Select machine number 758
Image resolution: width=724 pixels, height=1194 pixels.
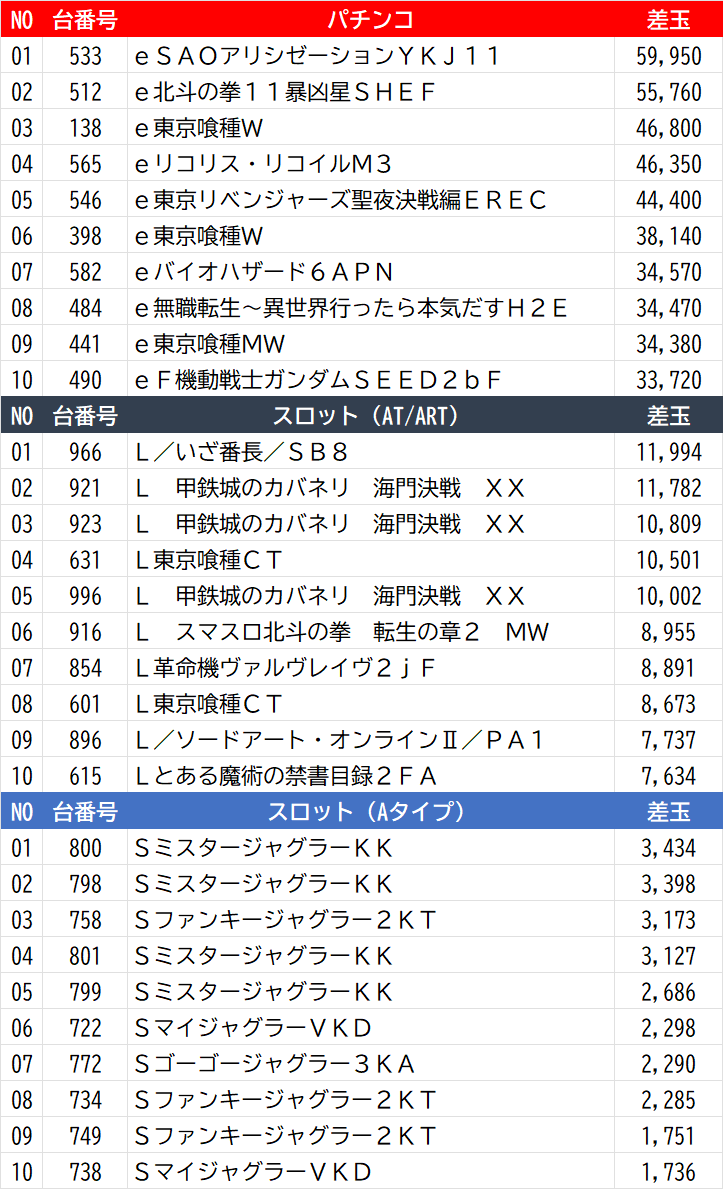pos(85,920)
